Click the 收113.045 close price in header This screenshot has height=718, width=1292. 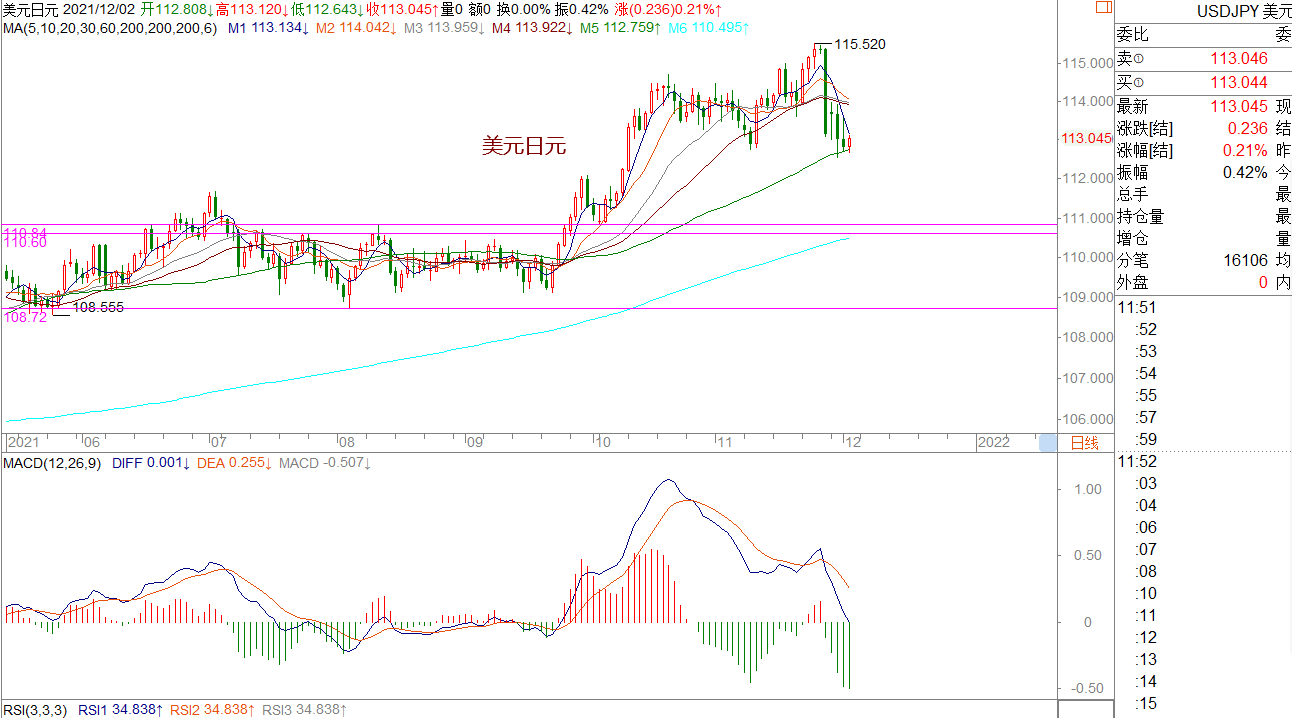[x=402, y=9]
